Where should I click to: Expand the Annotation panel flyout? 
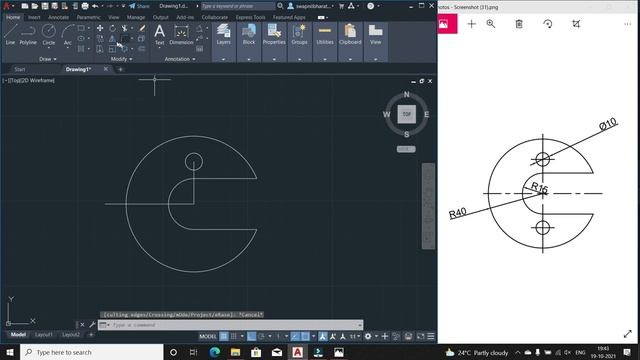pos(180,59)
